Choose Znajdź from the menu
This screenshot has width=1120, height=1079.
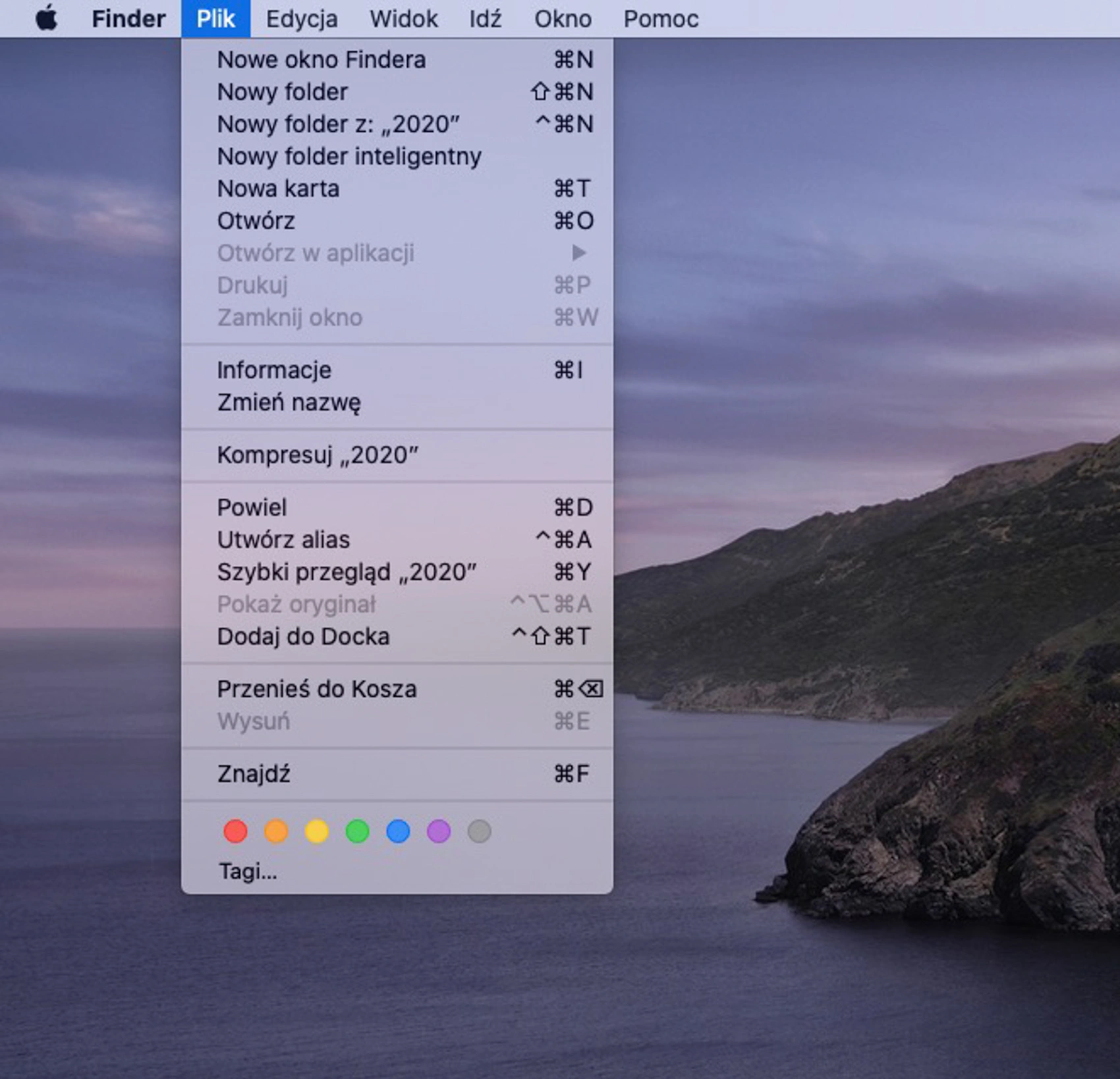[397, 775]
